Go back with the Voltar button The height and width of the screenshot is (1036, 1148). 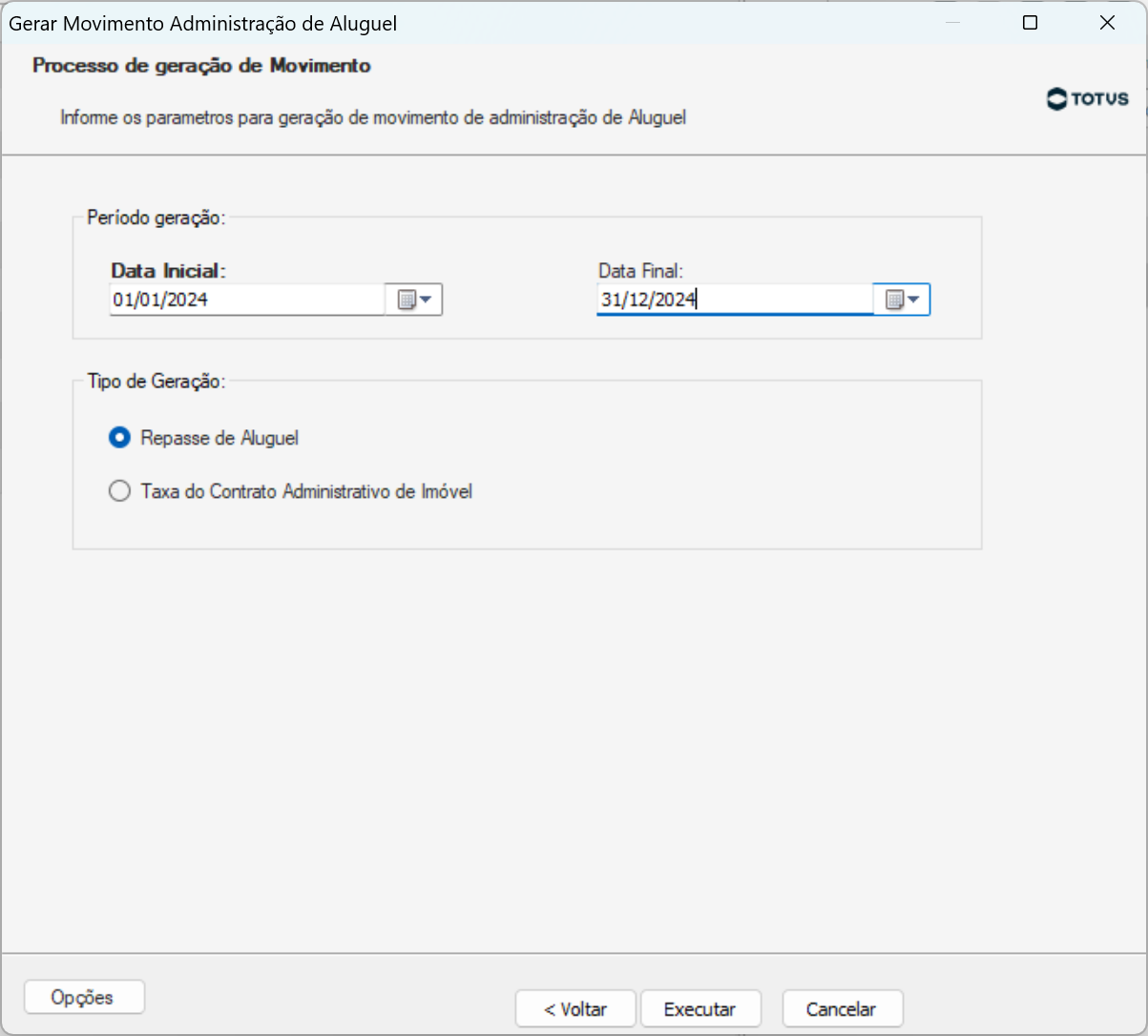(575, 1009)
